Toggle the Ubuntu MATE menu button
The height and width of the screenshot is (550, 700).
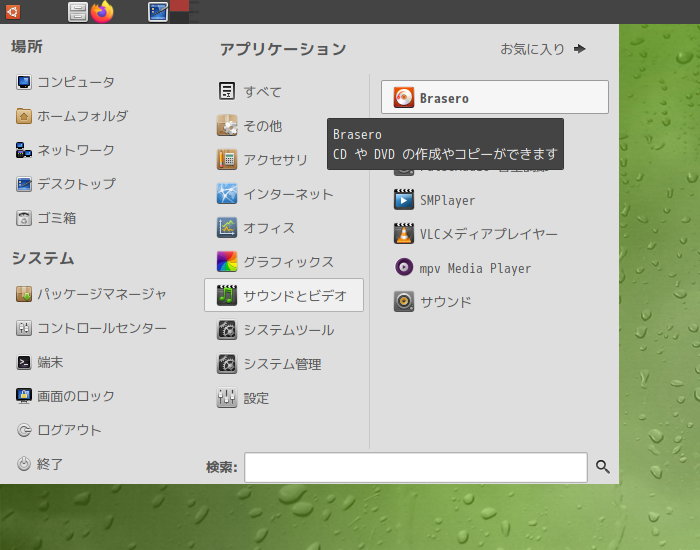tap(12, 12)
